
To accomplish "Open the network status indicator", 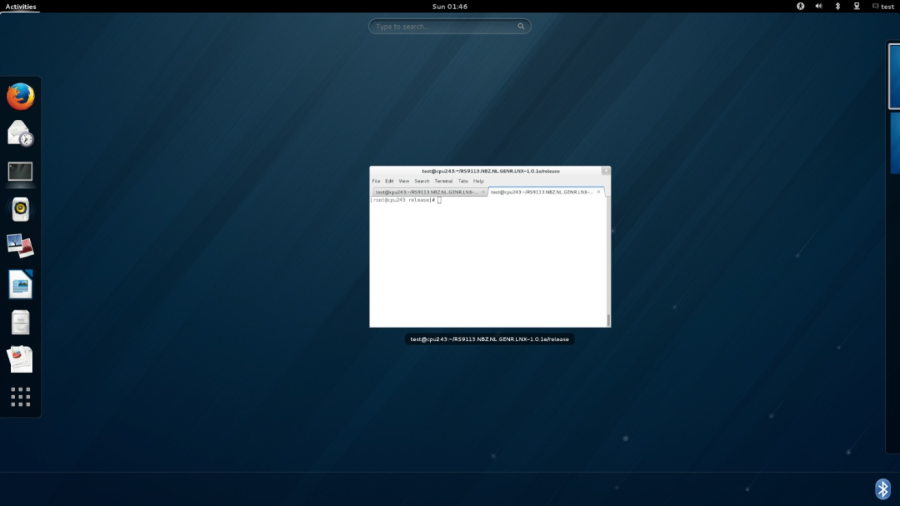I will pyautogui.click(x=856, y=6).
